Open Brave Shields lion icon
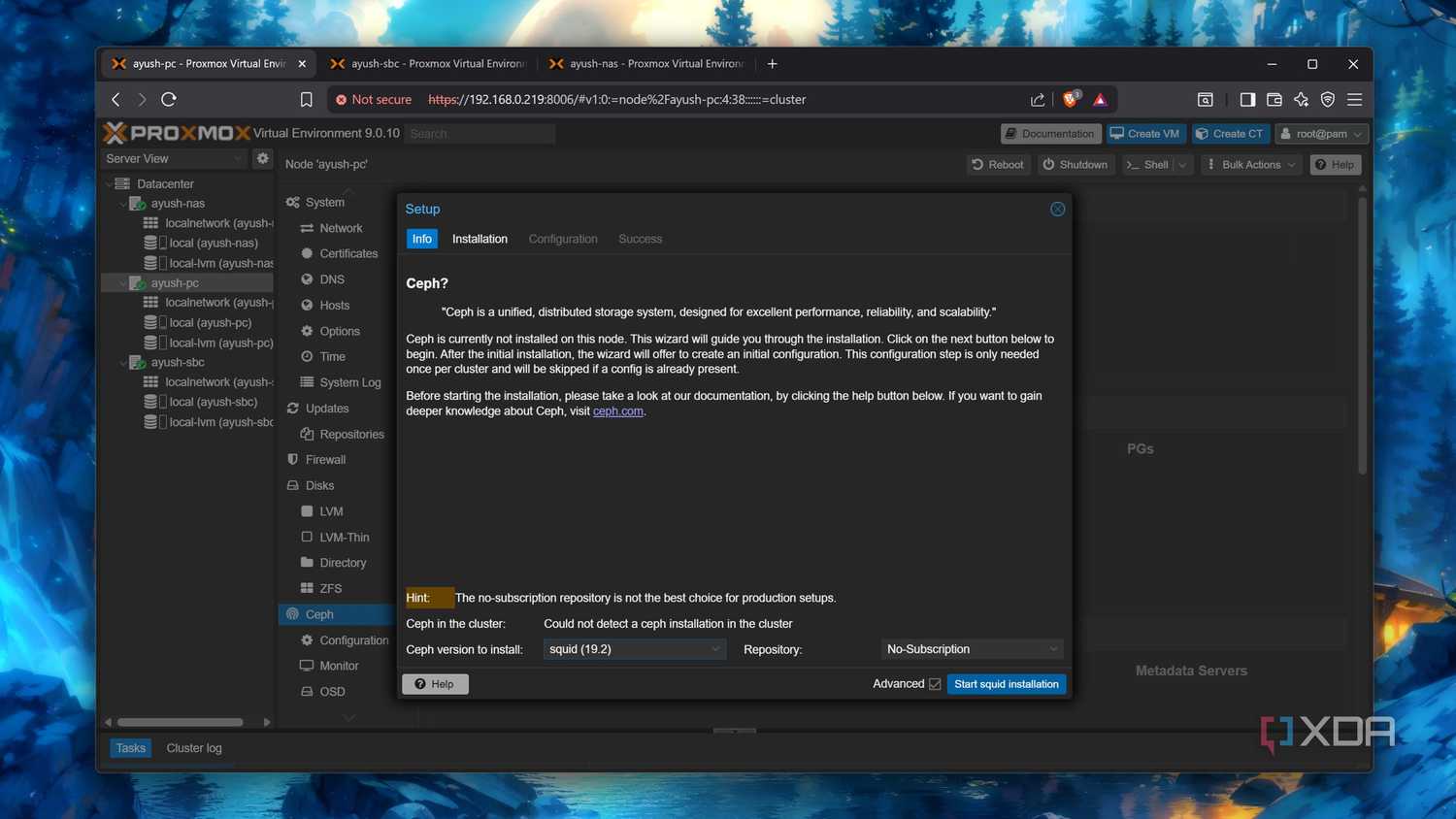1456x819 pixels. pos(1071,99)
